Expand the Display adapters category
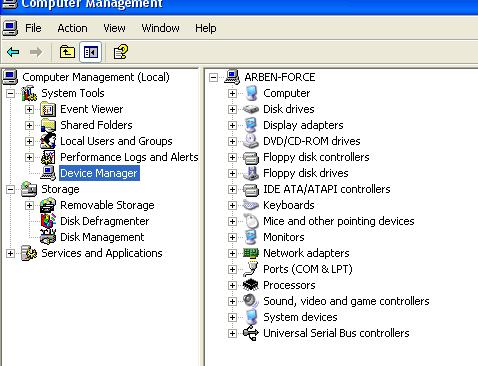Image resolution: width=478 pixels, height=366 pixels. point(232,125)
